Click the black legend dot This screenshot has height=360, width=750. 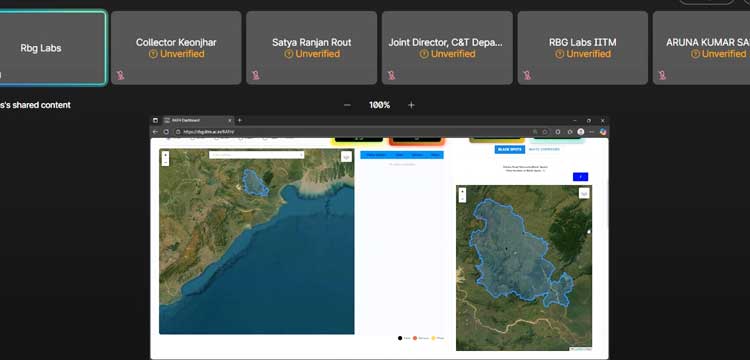[x=400, y=338]
